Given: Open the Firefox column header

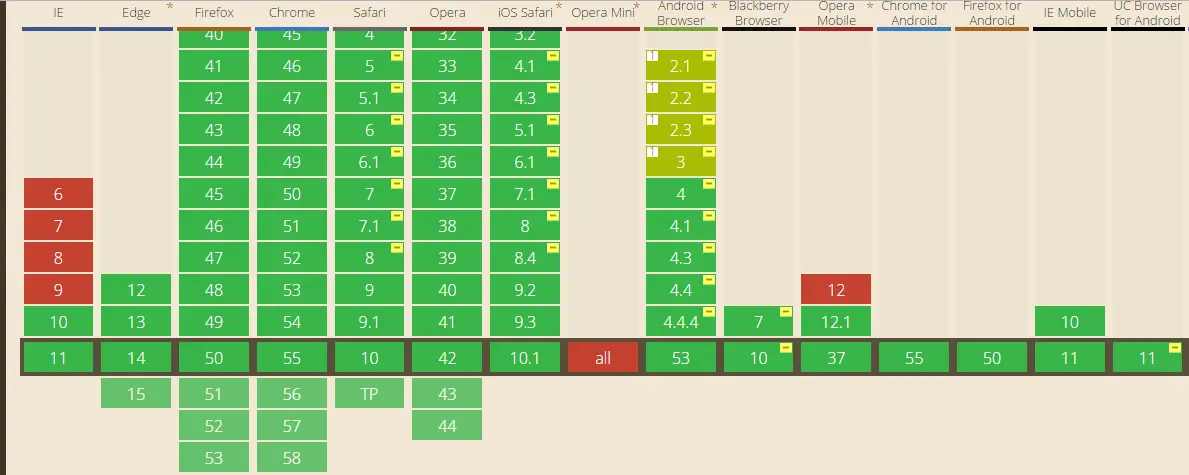Looking at the screenshot, I should pos(214,13).
